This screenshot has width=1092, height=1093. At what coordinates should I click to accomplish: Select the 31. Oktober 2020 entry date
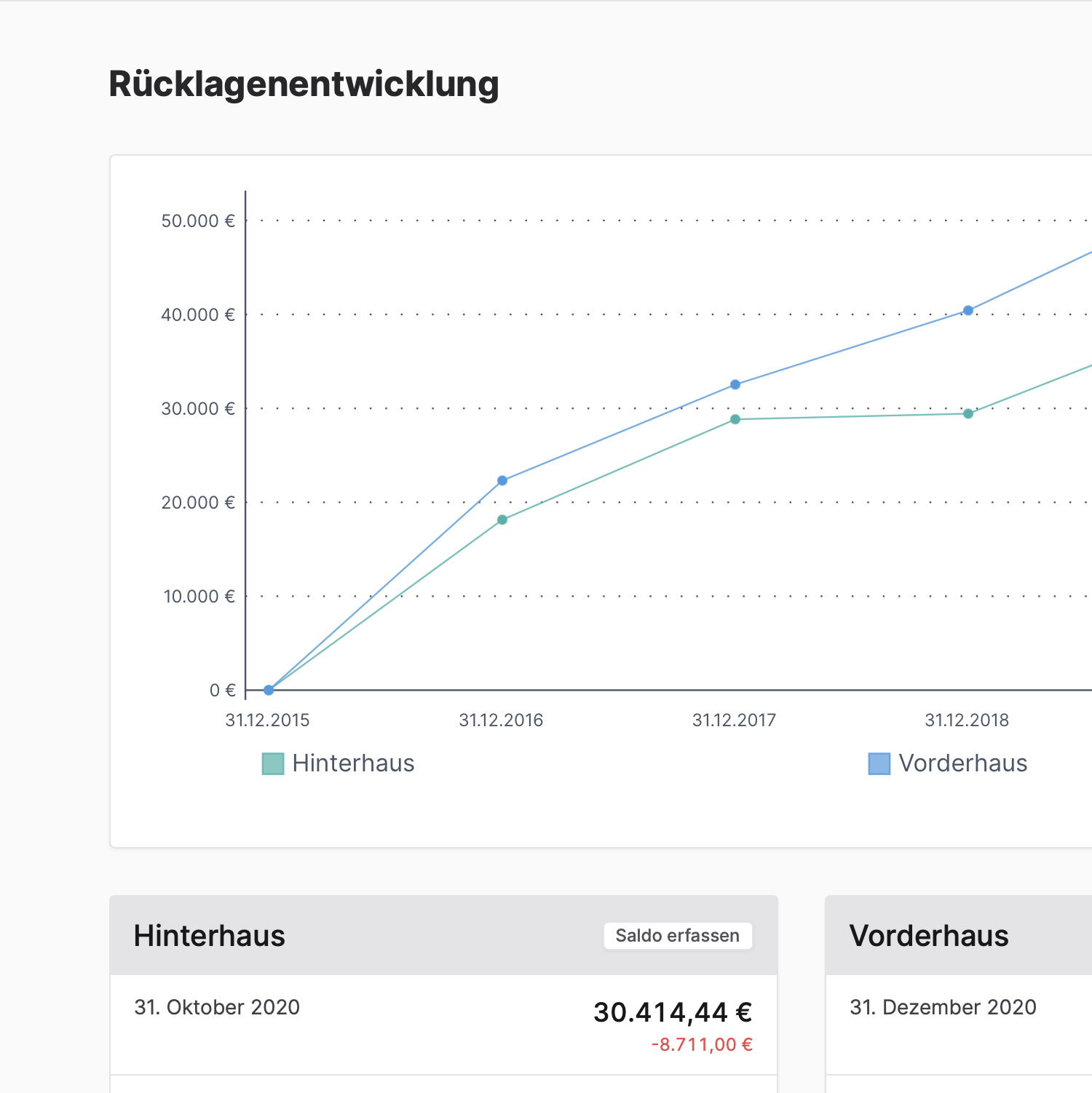pyautogui.click(x=217, y=1007)
